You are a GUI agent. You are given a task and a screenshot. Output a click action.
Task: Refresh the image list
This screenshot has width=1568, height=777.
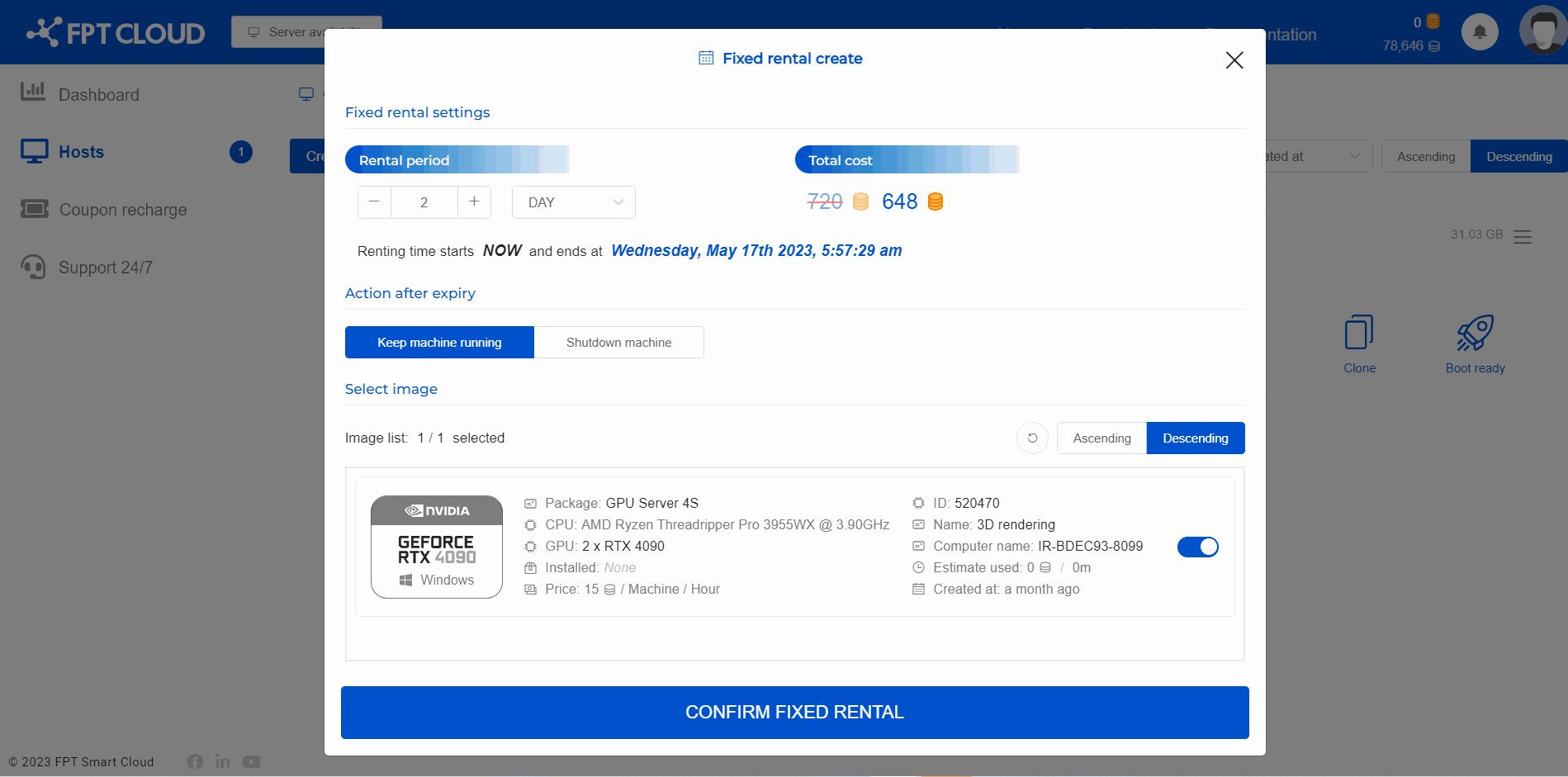[1032, 438]
